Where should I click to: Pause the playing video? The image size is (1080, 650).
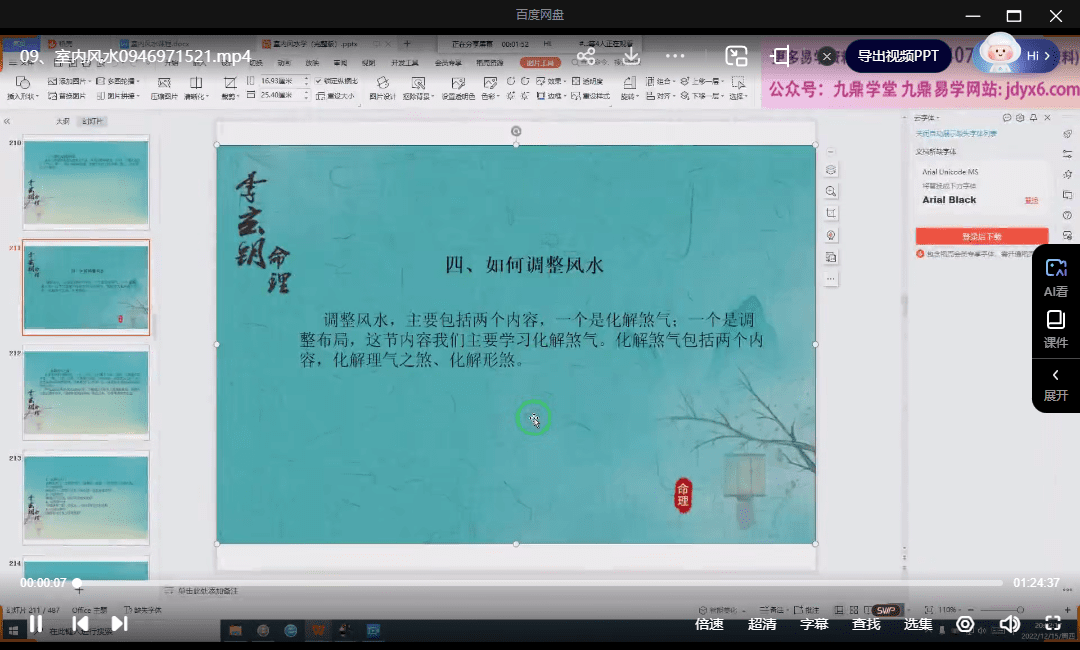tap(35, 624)
